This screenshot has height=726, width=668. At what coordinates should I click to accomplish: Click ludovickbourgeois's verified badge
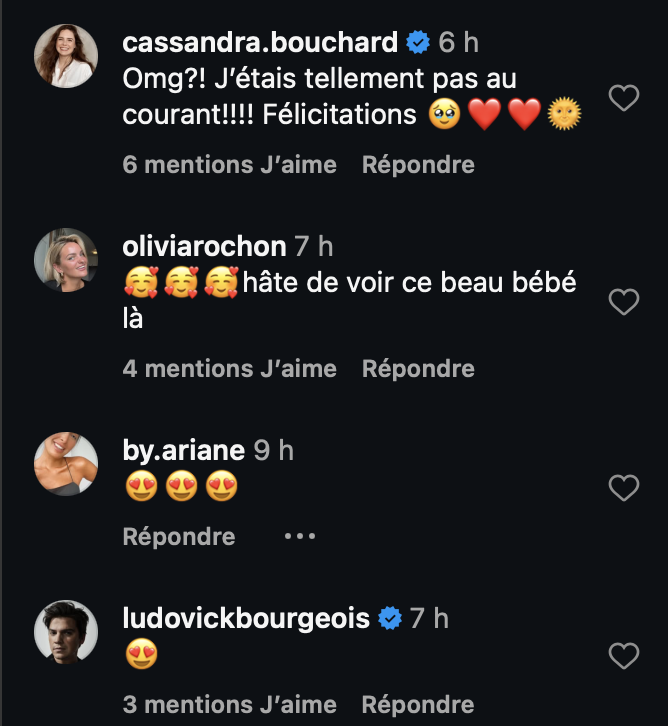pyautogui.click(x=388, y=620)
